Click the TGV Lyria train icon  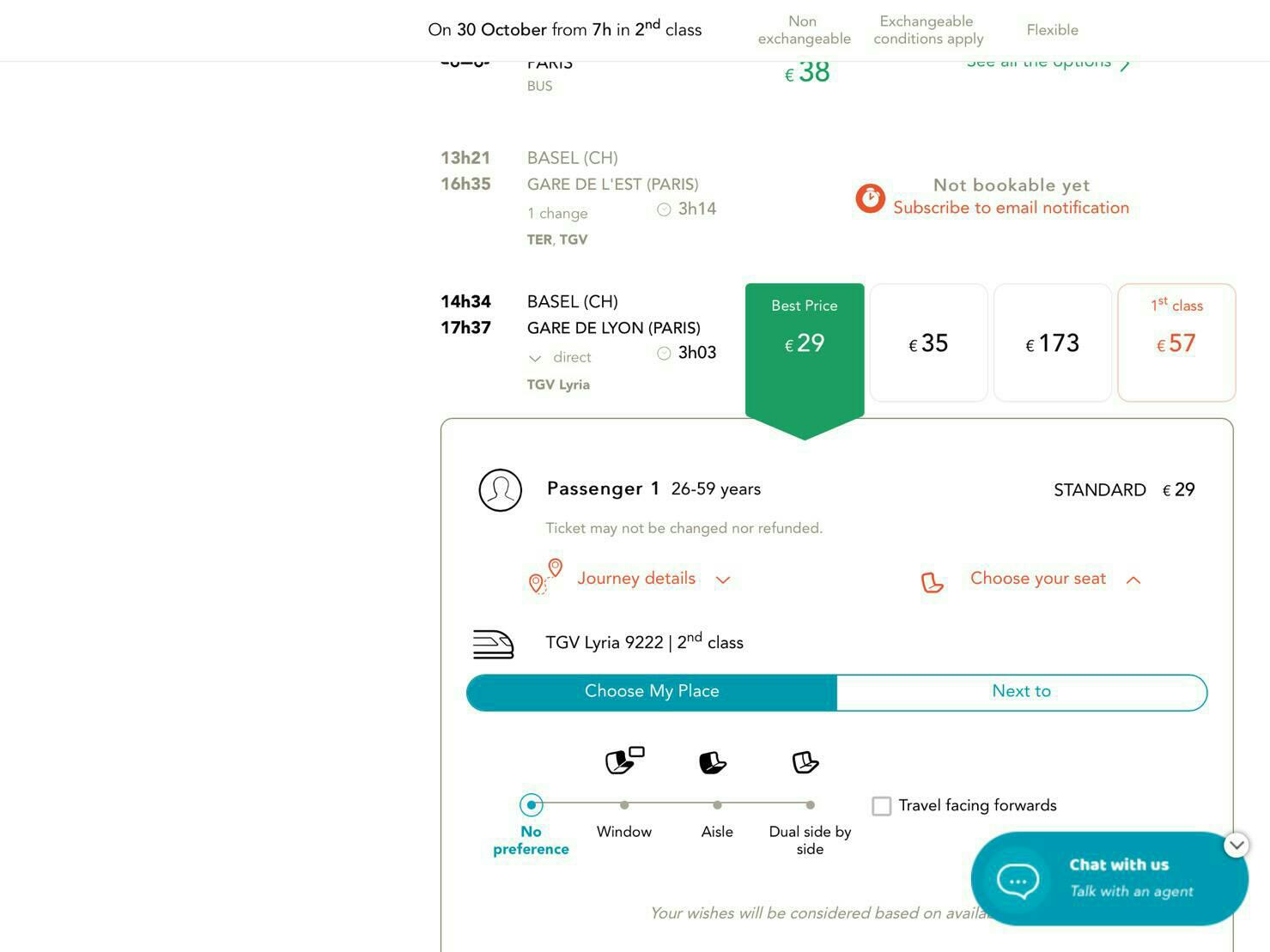(x=493, y=644)
